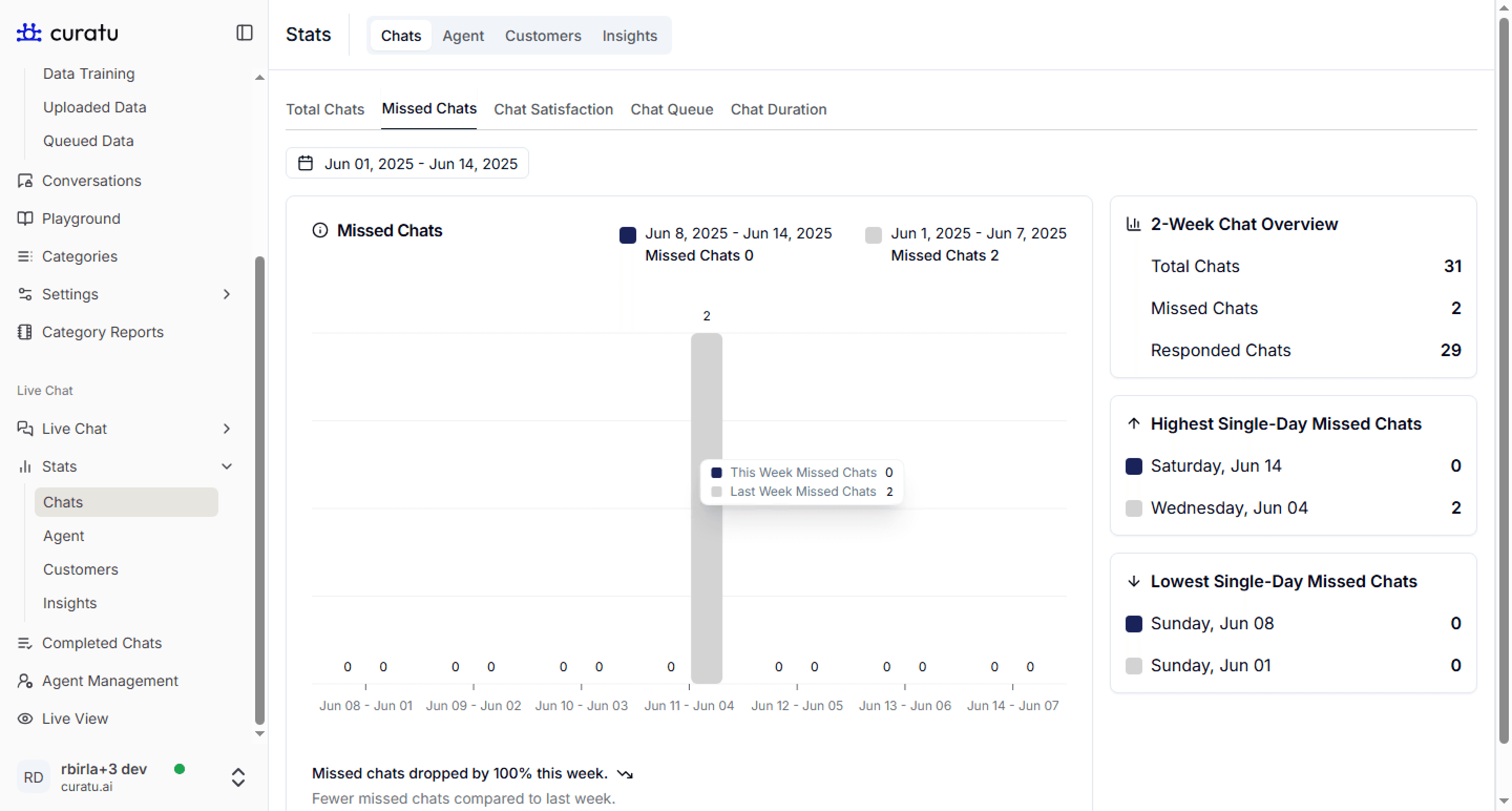Click the Sunday, Jun 01 gray swatch
This screenshot has height=811, width=1512.
pos(1133,666)
